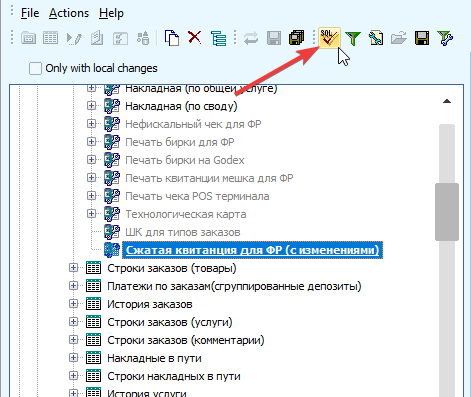Expand Печать чека POS терминала node
The width and height of the screenshot is (471, 397).
(x=91, y=196)
